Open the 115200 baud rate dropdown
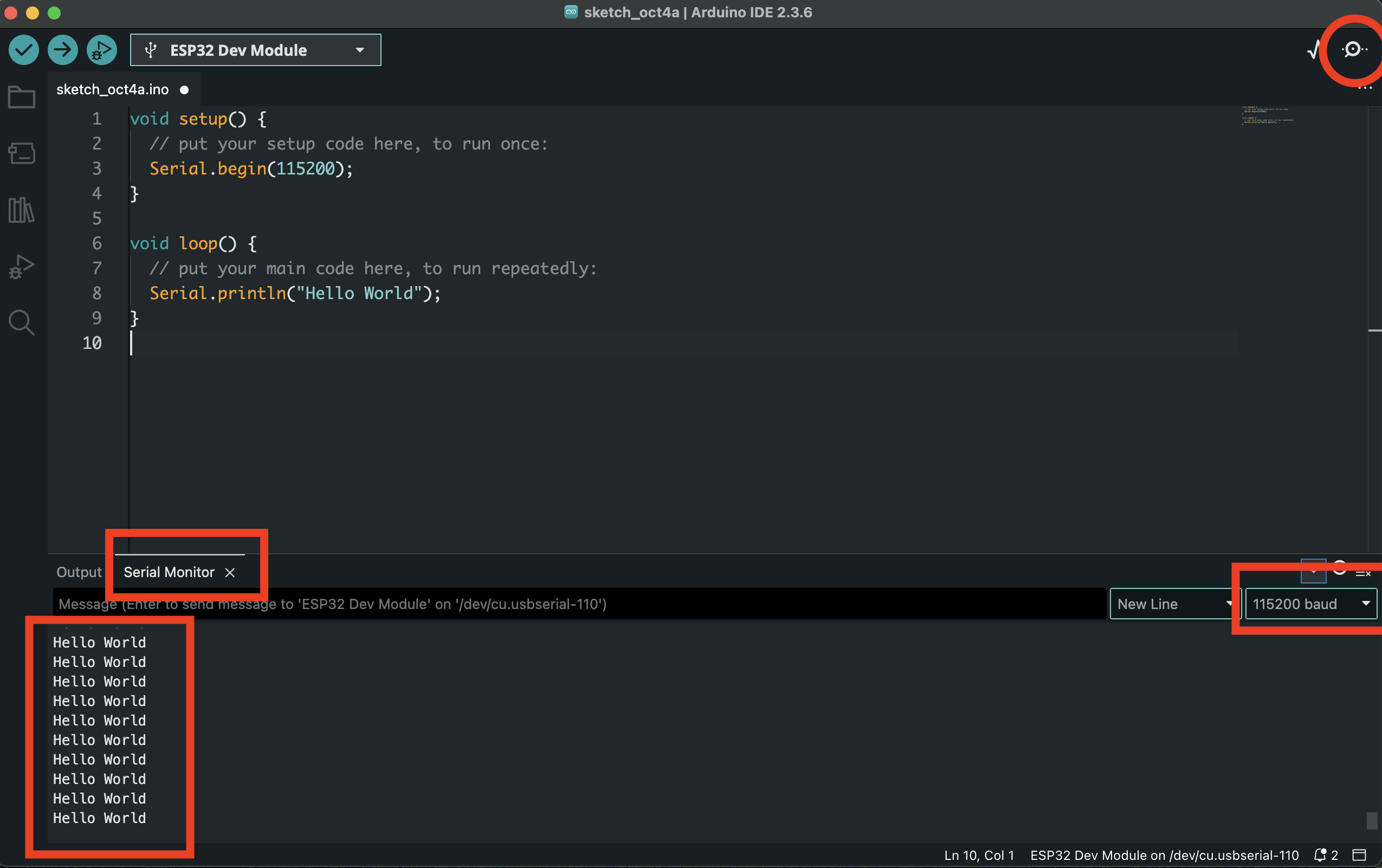 coord(1311,604)
